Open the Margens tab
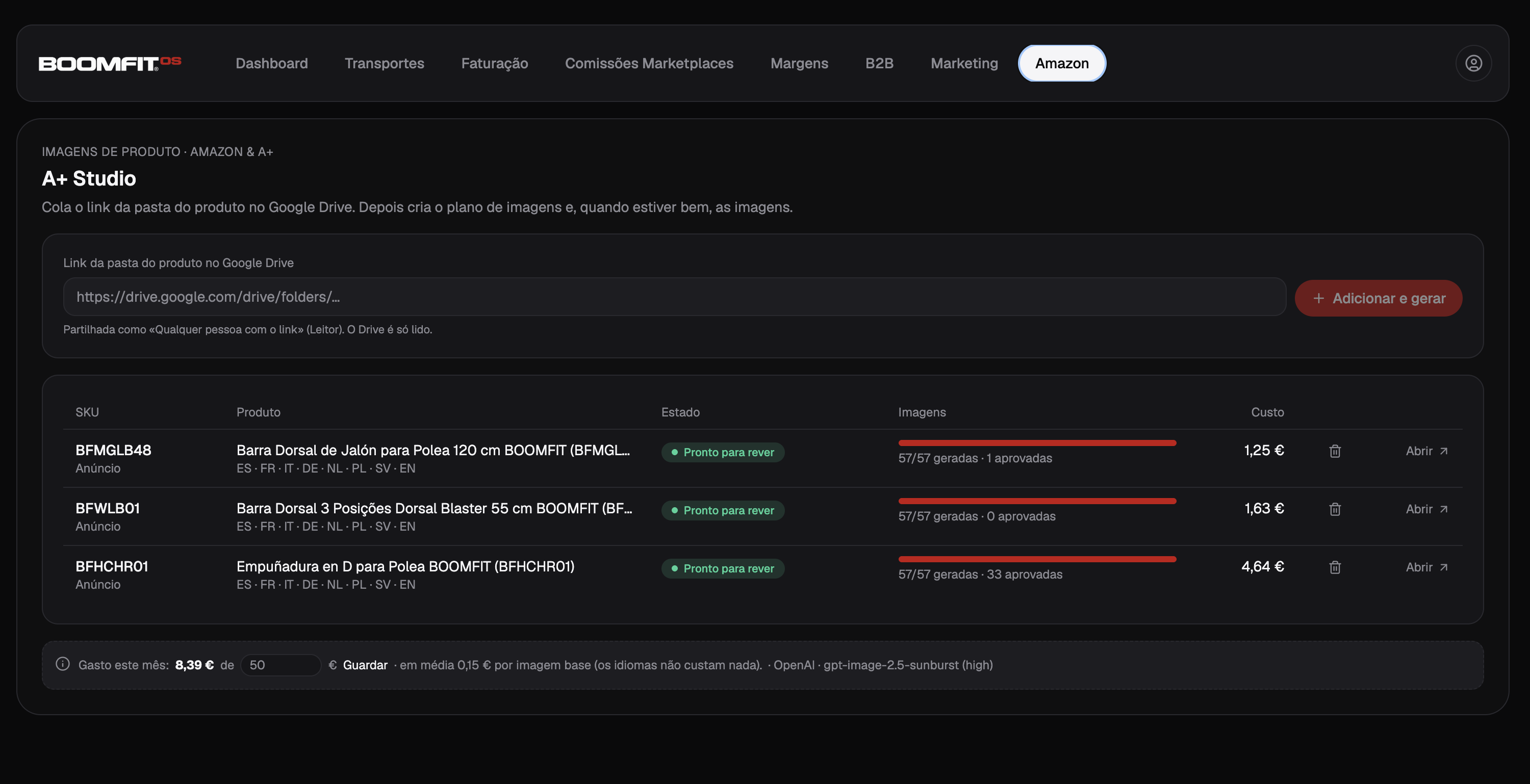Screen dimensions: 1530x784 (x=799, y=63)
